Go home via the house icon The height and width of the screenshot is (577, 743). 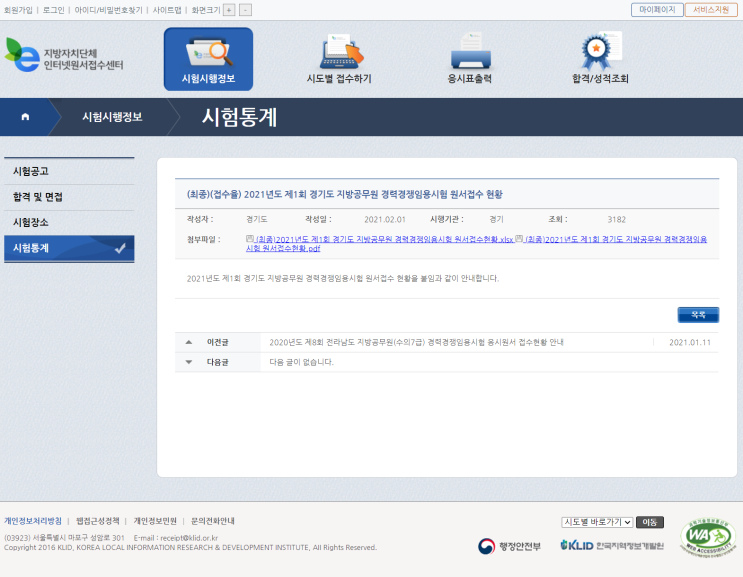coord(26,117)
